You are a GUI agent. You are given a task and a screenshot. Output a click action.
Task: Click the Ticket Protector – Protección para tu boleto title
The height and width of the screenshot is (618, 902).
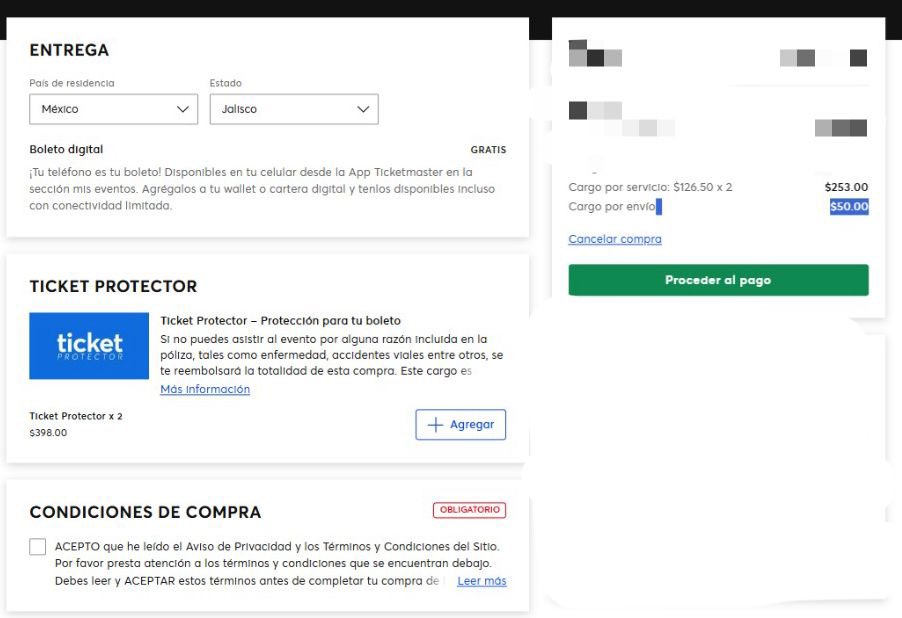281,321
